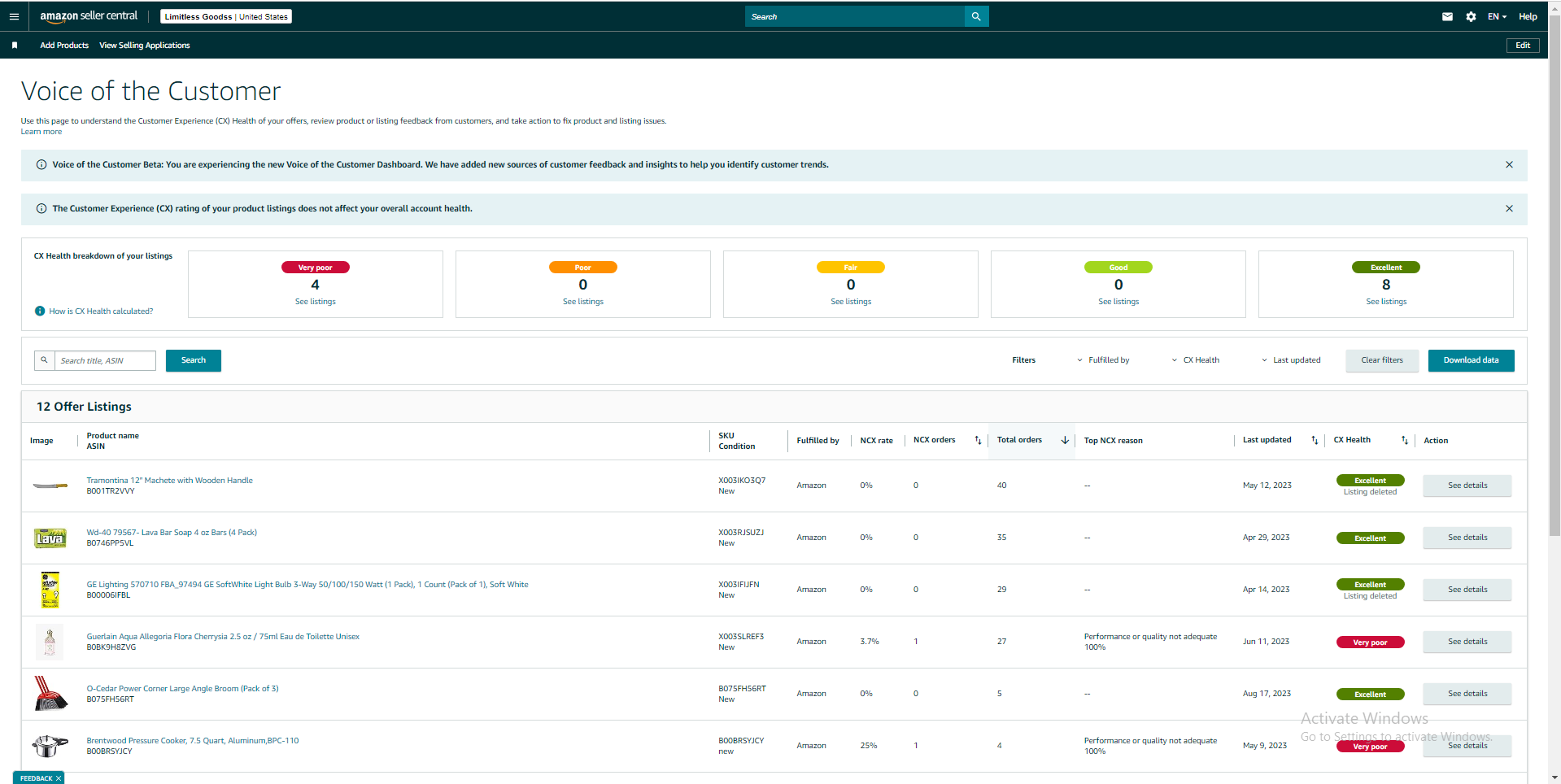This screenshot has width=1561, height=784.
Task: Click NCX orders value 1 for Guerlain row
Action: coord(916,642)
